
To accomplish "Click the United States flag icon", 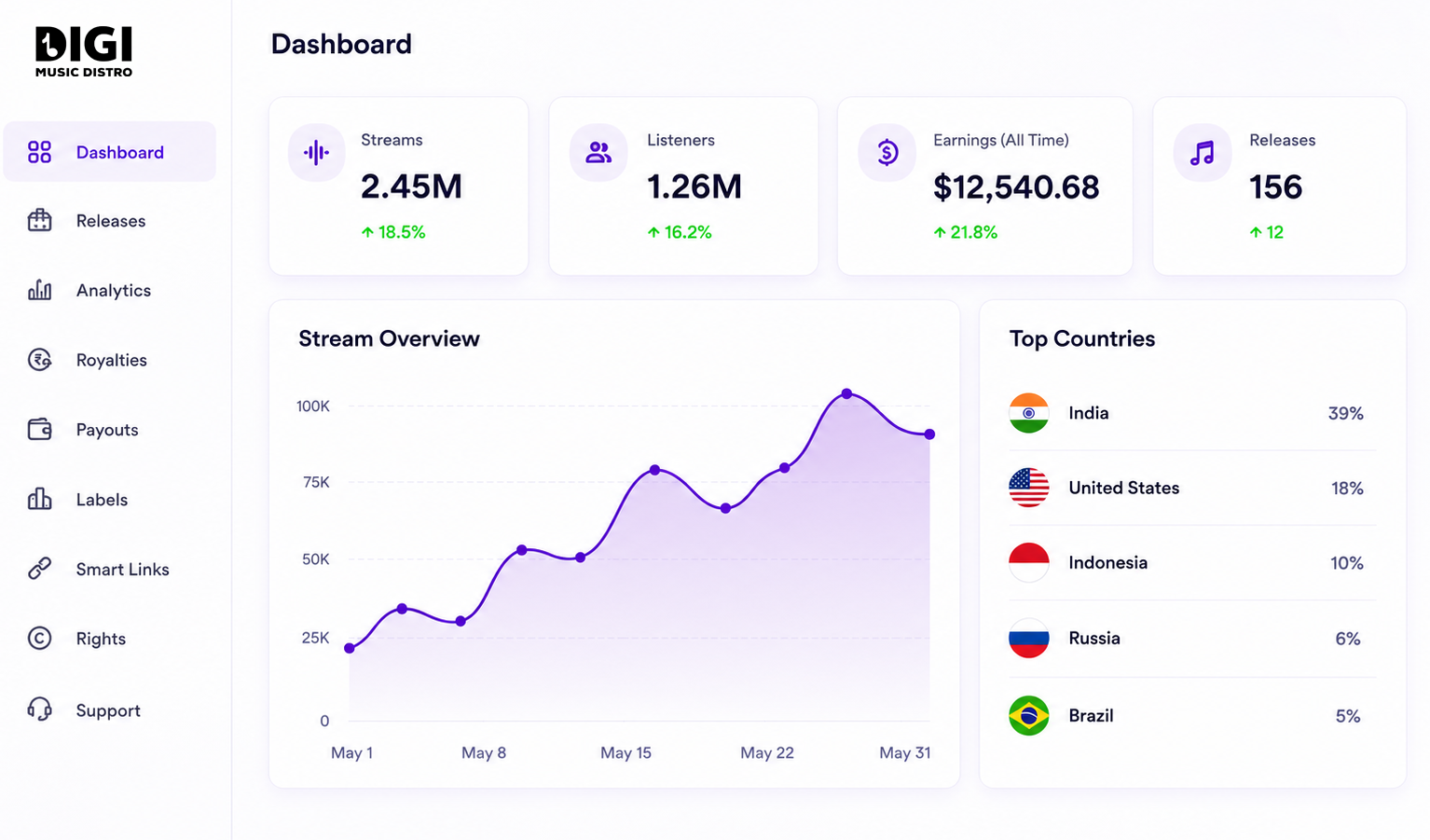I will coord(1029,488).
